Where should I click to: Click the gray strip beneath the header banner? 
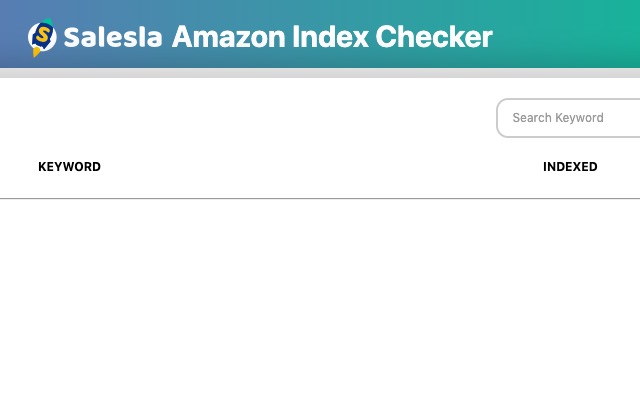(320, 73)
